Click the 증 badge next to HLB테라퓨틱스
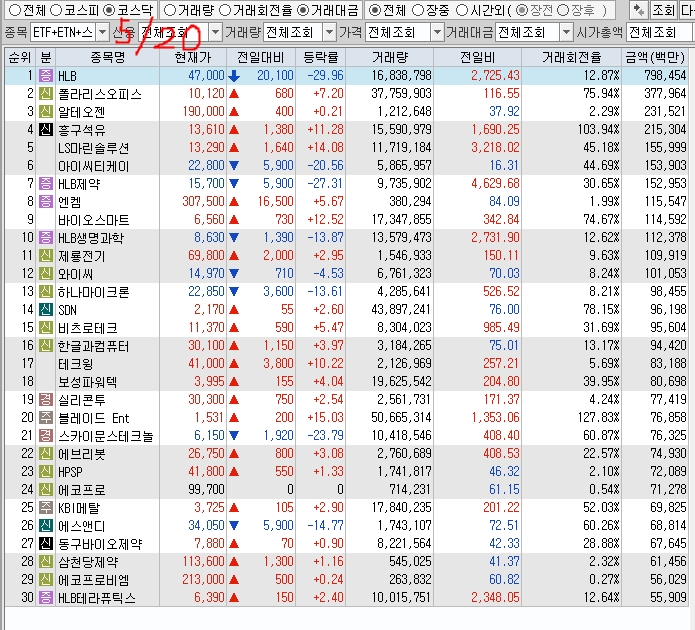695x630 pixels. (46, 598)
